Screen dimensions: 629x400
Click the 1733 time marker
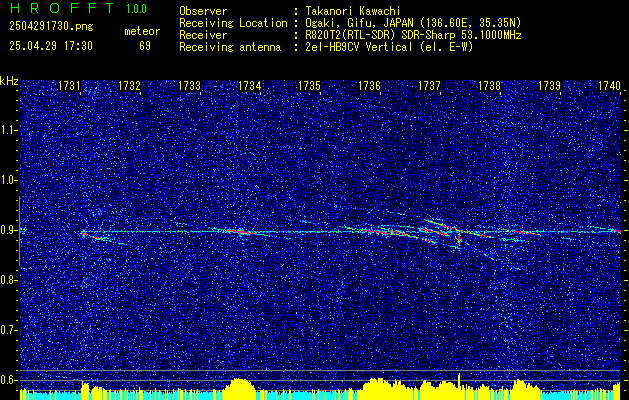pos(189,86)
